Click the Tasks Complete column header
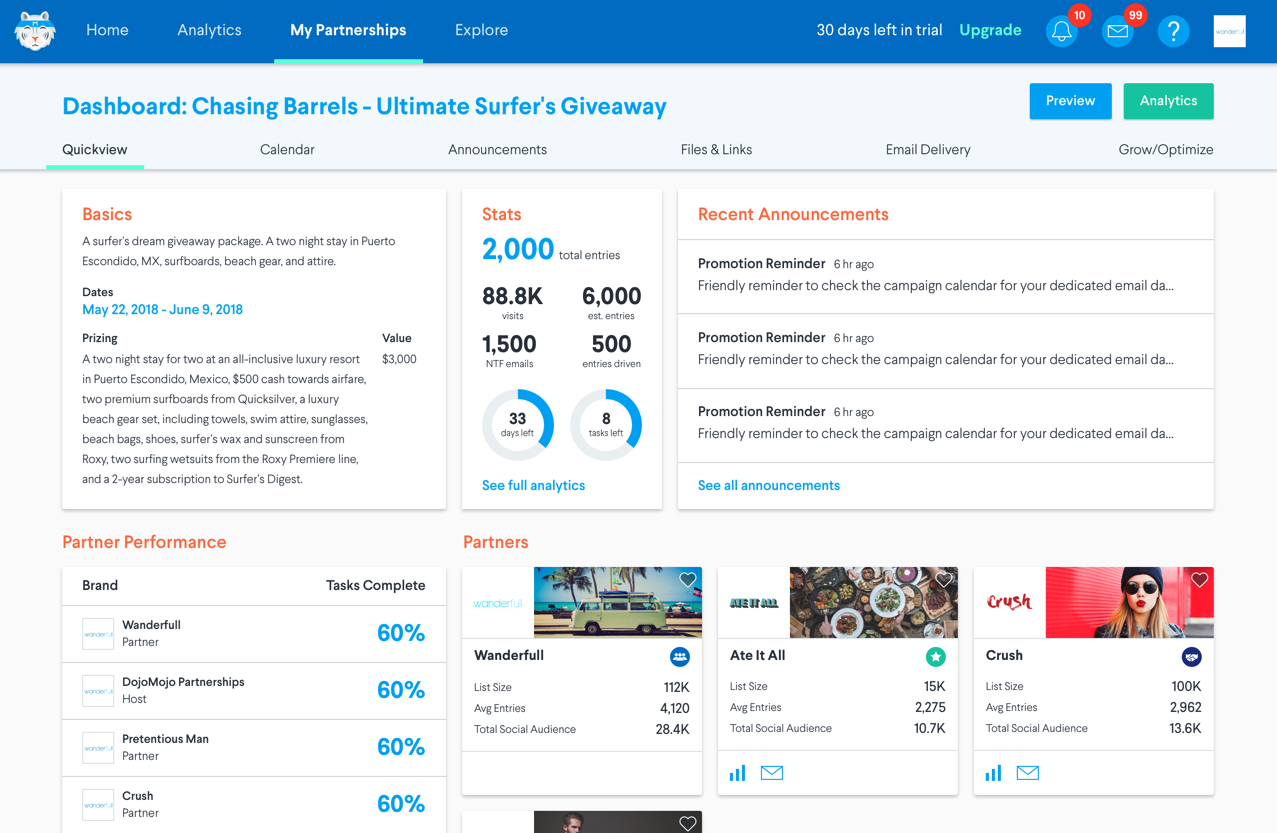1277x833 pixels. point(375,586)
